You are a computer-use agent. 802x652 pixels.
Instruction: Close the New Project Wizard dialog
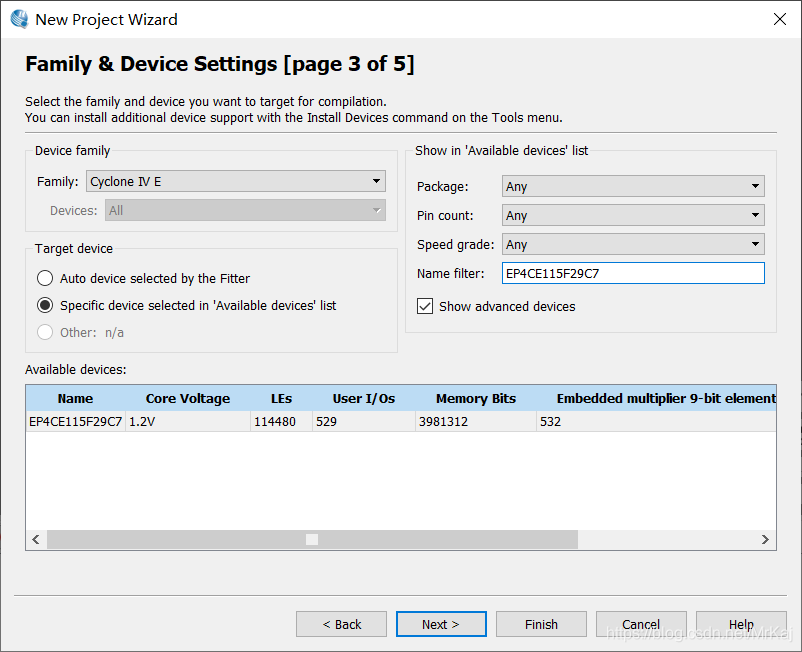779,19
